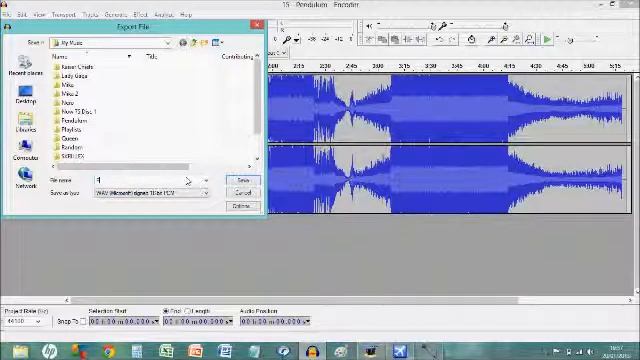Select the Length radio button
This screenshot has height=360, width=640.
(187, 311)
